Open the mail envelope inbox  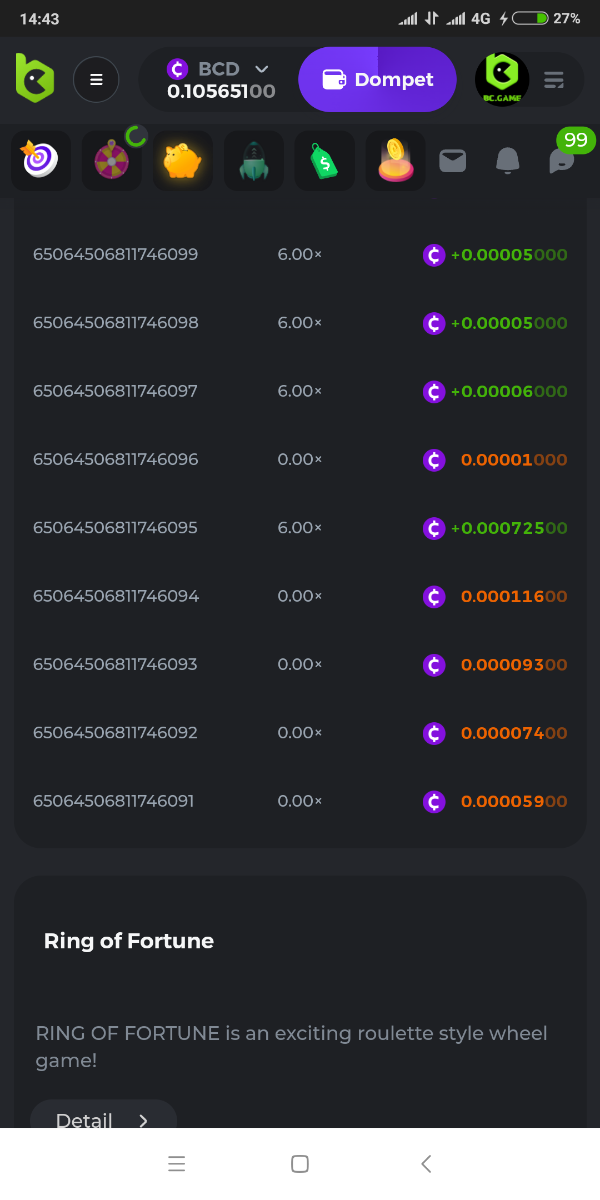(x=453, y=160)
